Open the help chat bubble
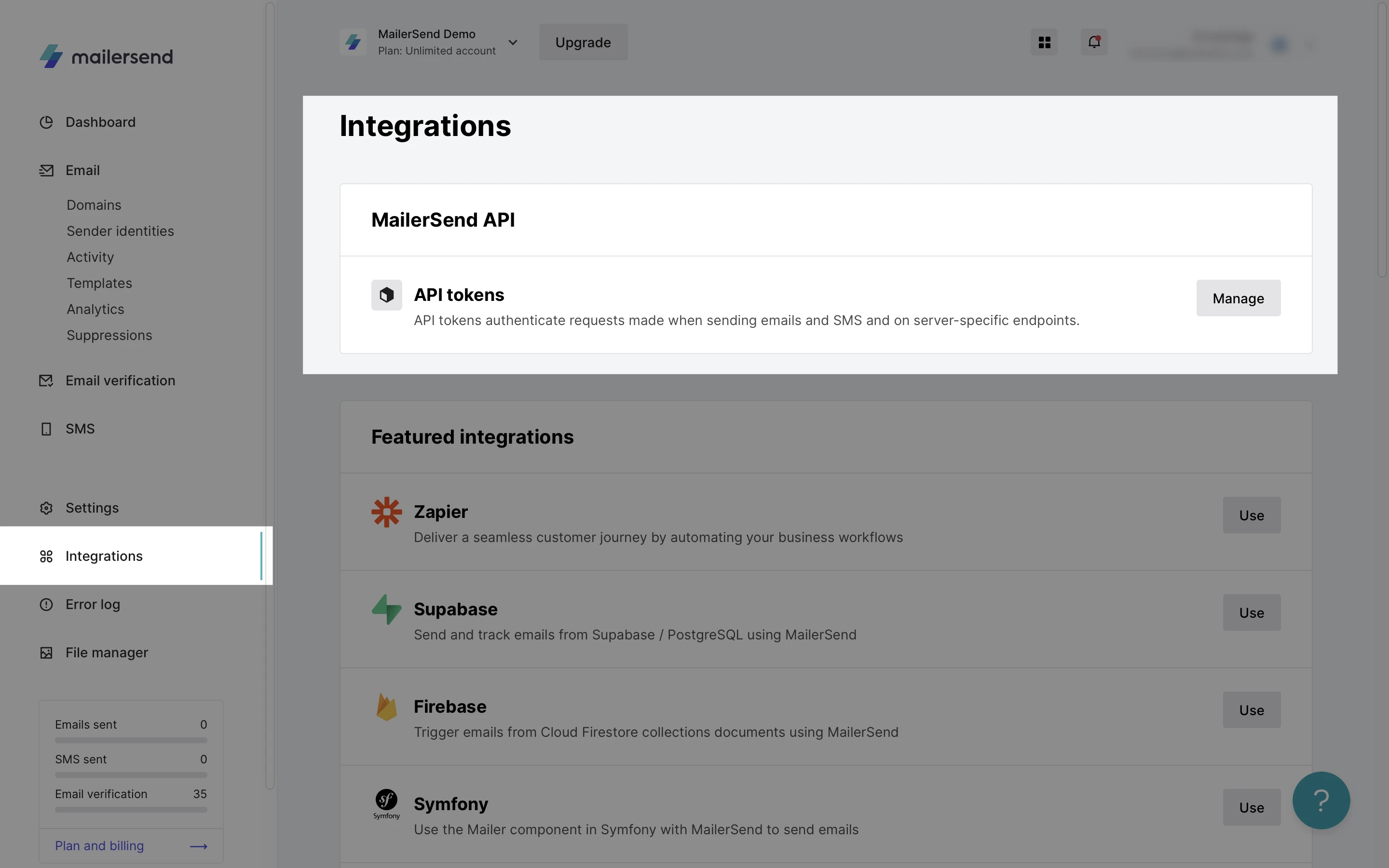This screenshot has width=1389, height=868. (1321, 800)
